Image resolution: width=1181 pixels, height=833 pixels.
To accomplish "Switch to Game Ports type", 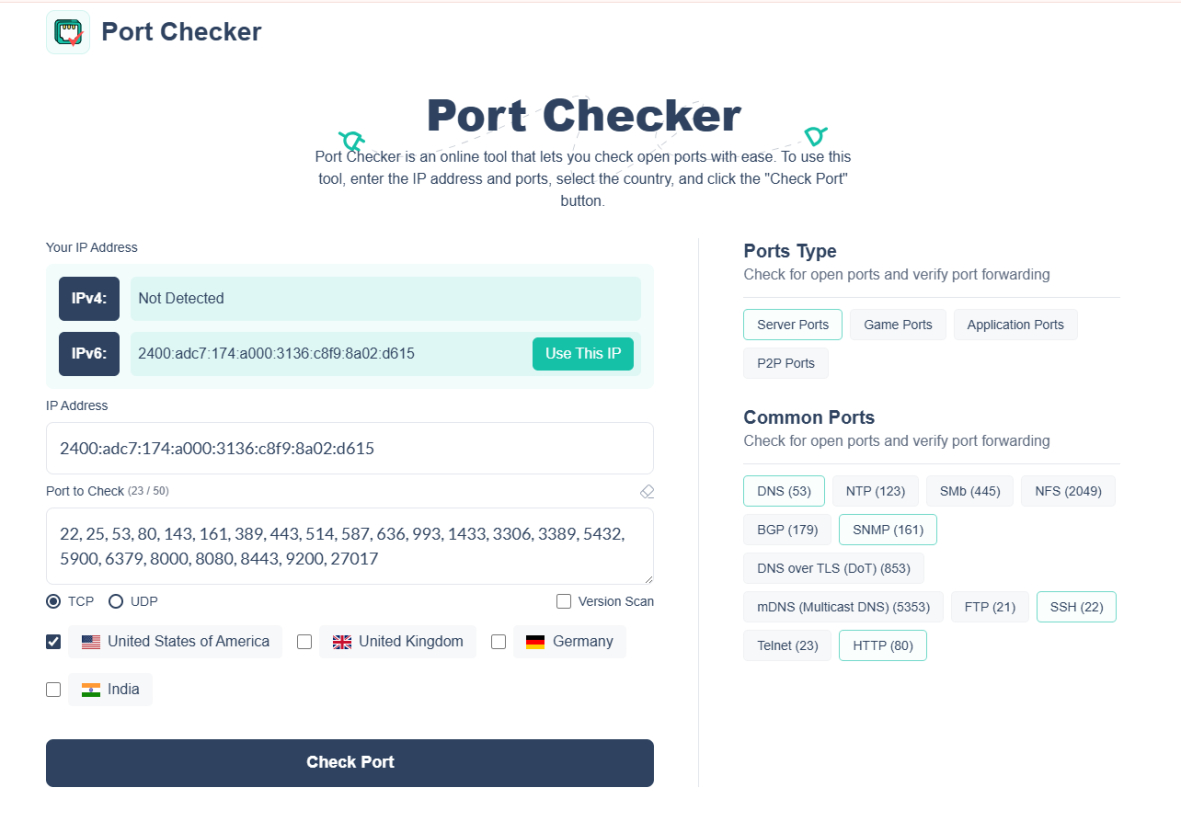I will coord(898,325).
